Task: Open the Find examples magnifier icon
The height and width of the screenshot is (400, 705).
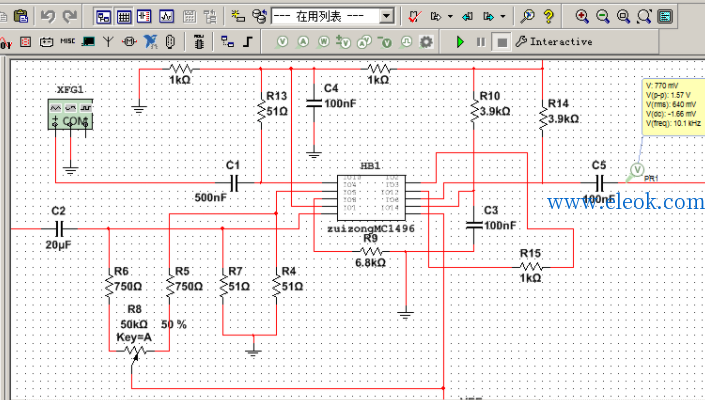Action: click(x=527, y=17)
